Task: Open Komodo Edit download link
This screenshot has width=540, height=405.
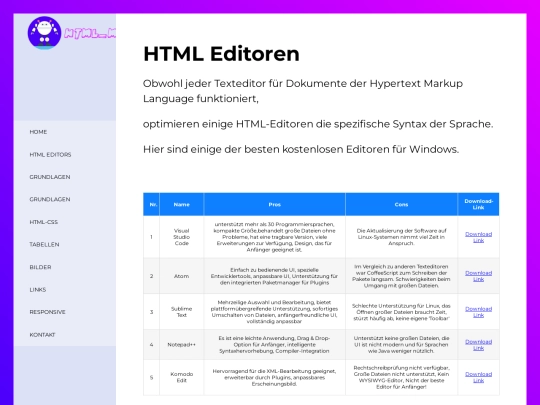Action: [x=478, y=377]
